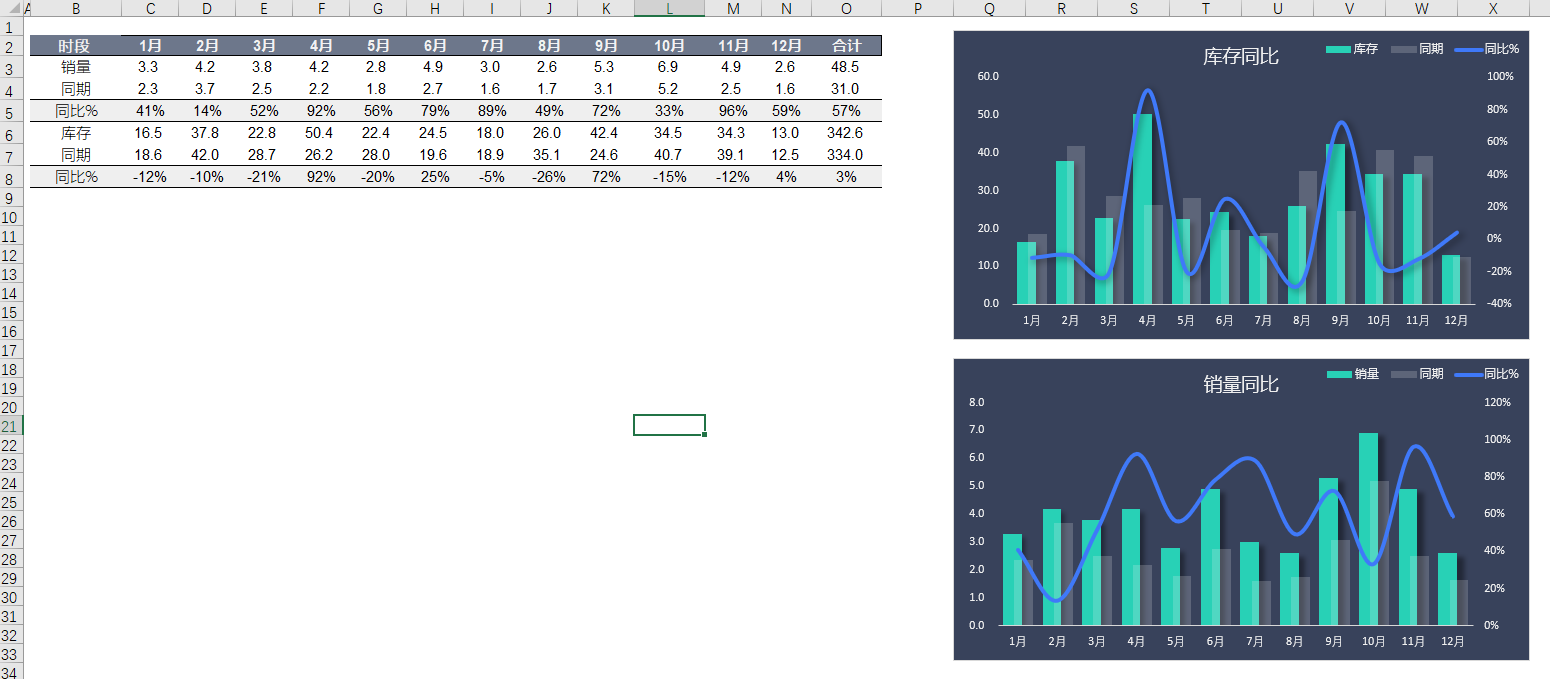Screen dimensions: 1550x679
Task: Select cell with value 40.7
Action: 669,155
